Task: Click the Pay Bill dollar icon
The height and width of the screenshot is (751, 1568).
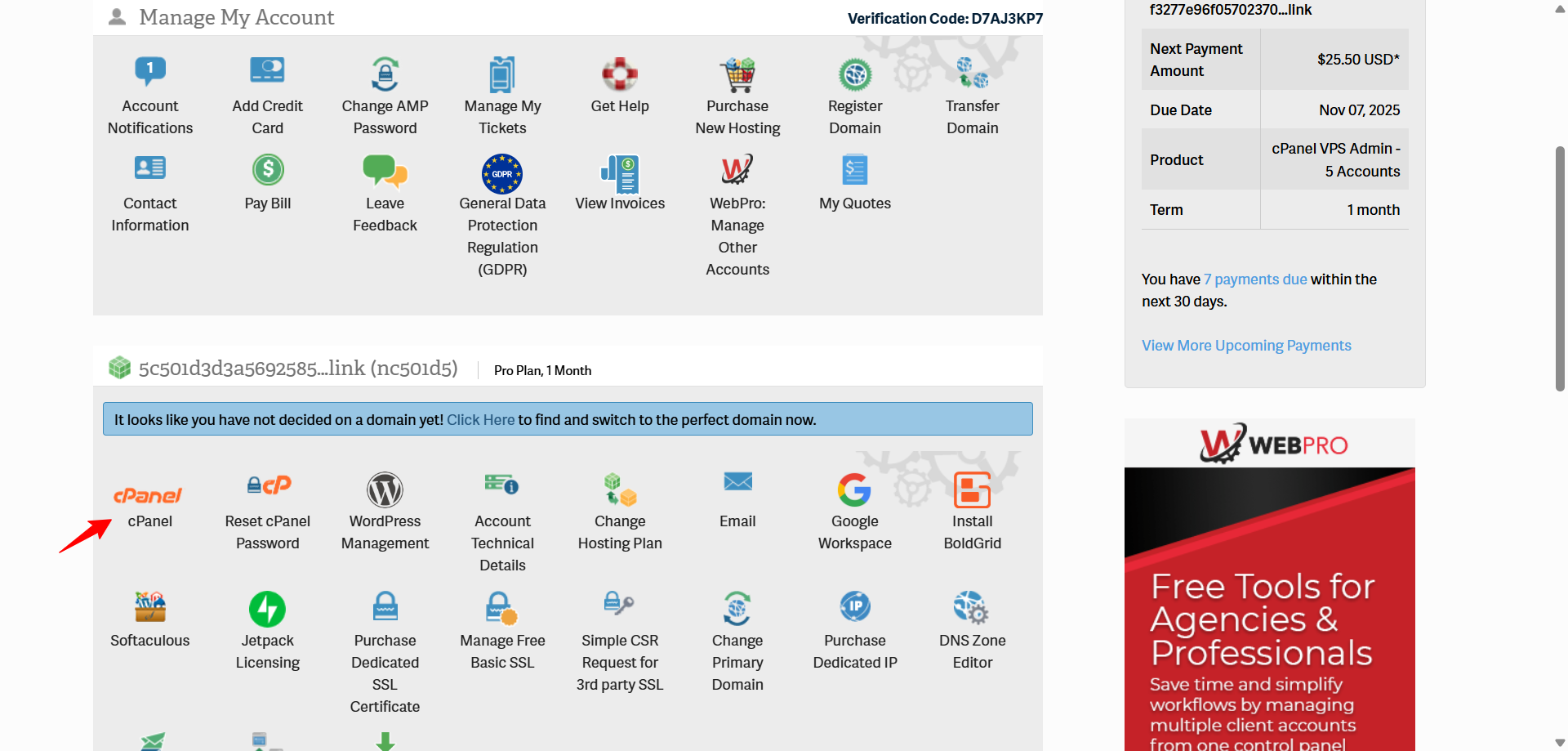Action: tap(268, 170)
